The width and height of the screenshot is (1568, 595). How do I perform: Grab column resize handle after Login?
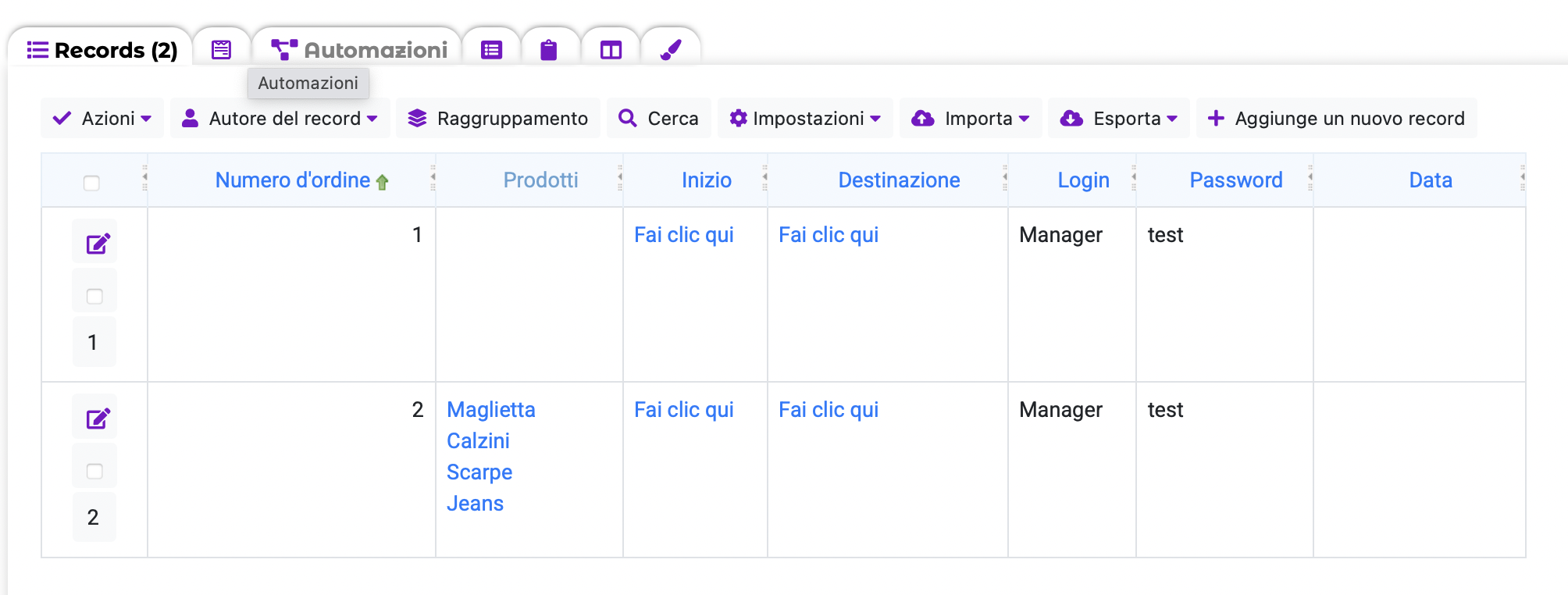(x=1133, y=179)
